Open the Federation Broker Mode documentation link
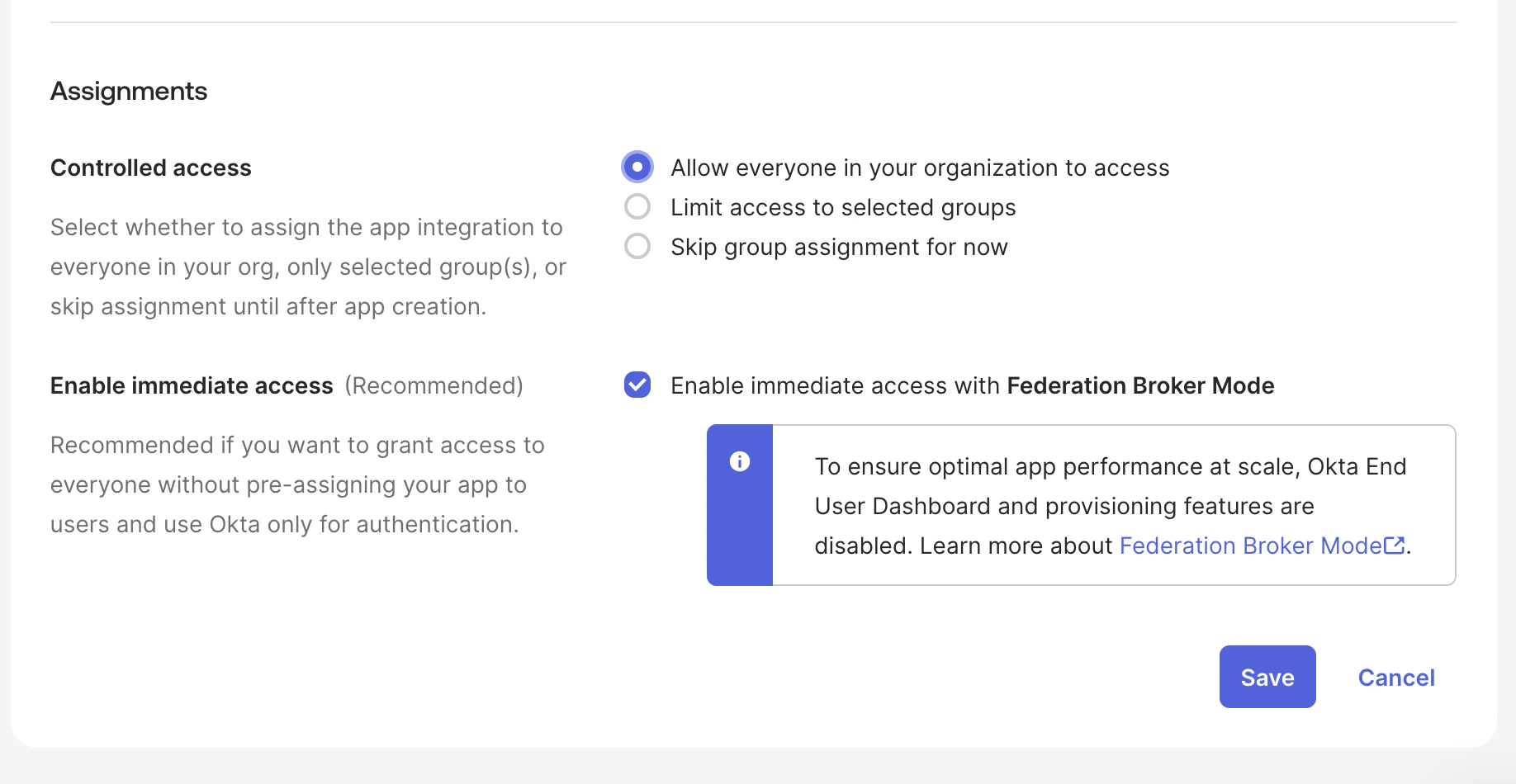Viewport: 1516px width, 784px height. click(x=1251, y=545)
